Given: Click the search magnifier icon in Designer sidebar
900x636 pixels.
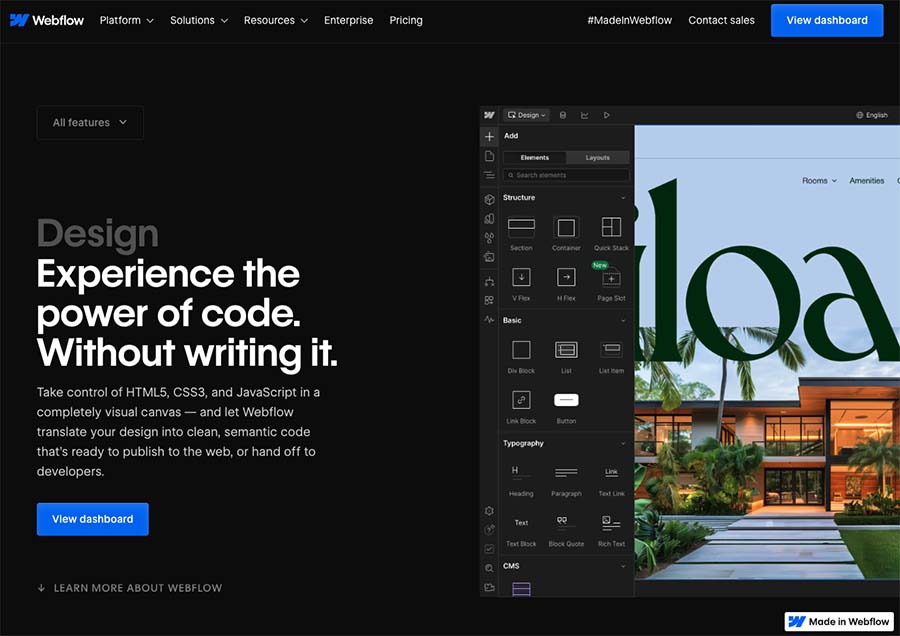Looking at the screenshot, I should (489, 568).
